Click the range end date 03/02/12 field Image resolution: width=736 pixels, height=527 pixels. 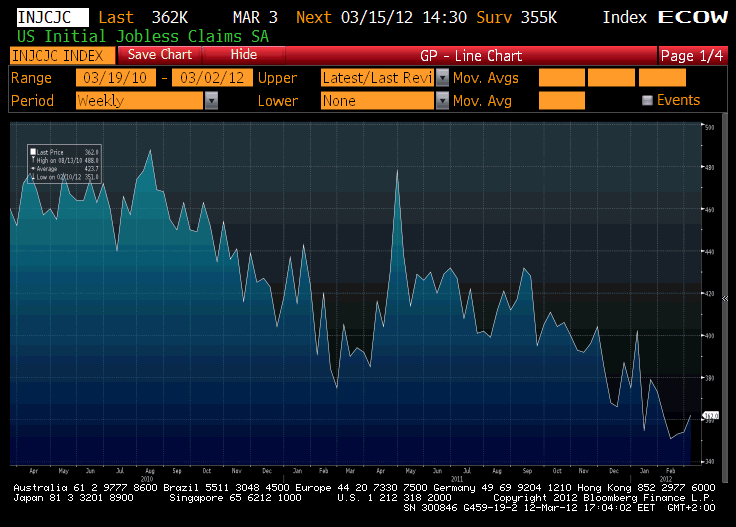pos(212,77)
